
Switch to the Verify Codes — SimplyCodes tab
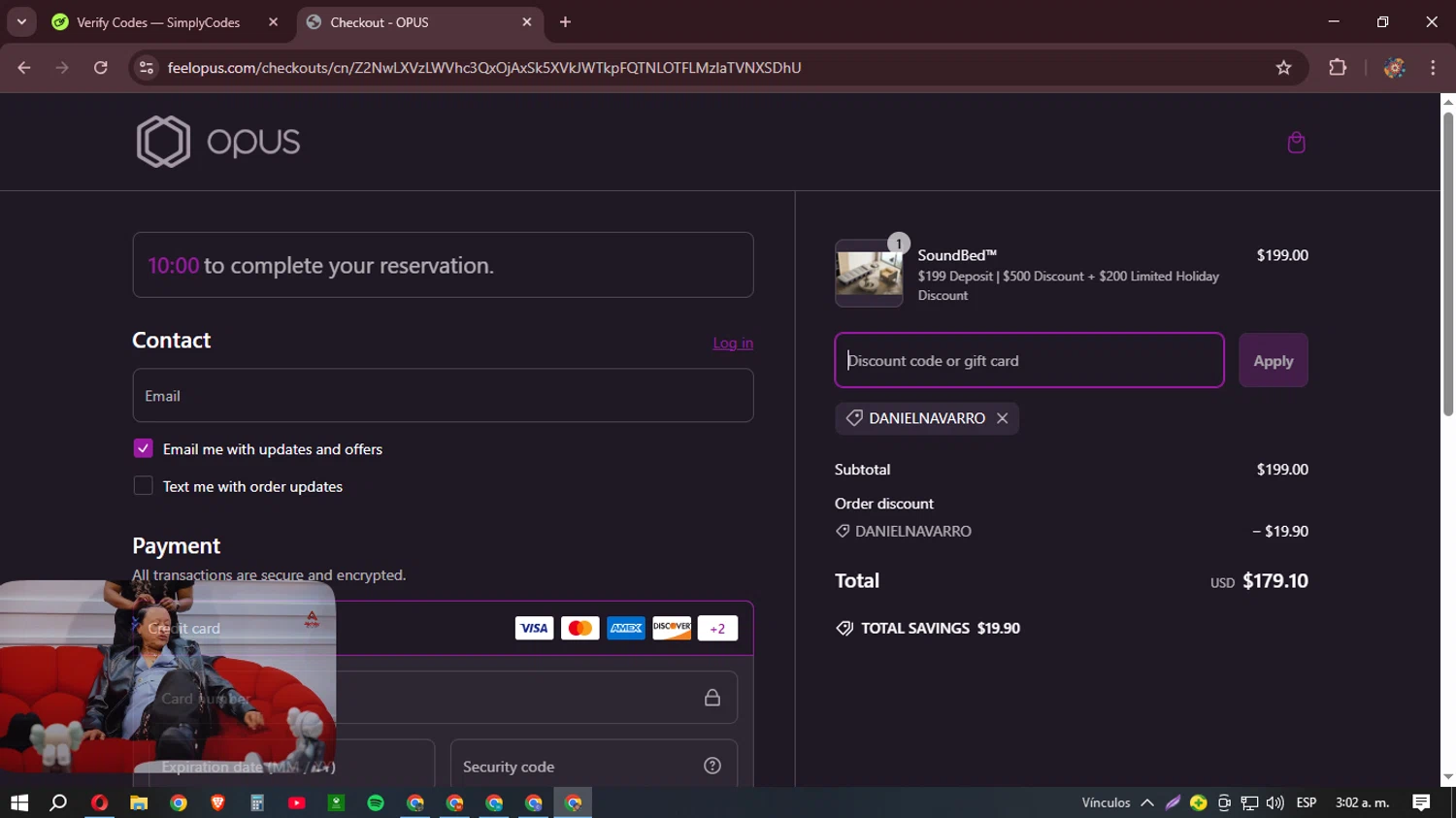[x=158, y=22]
